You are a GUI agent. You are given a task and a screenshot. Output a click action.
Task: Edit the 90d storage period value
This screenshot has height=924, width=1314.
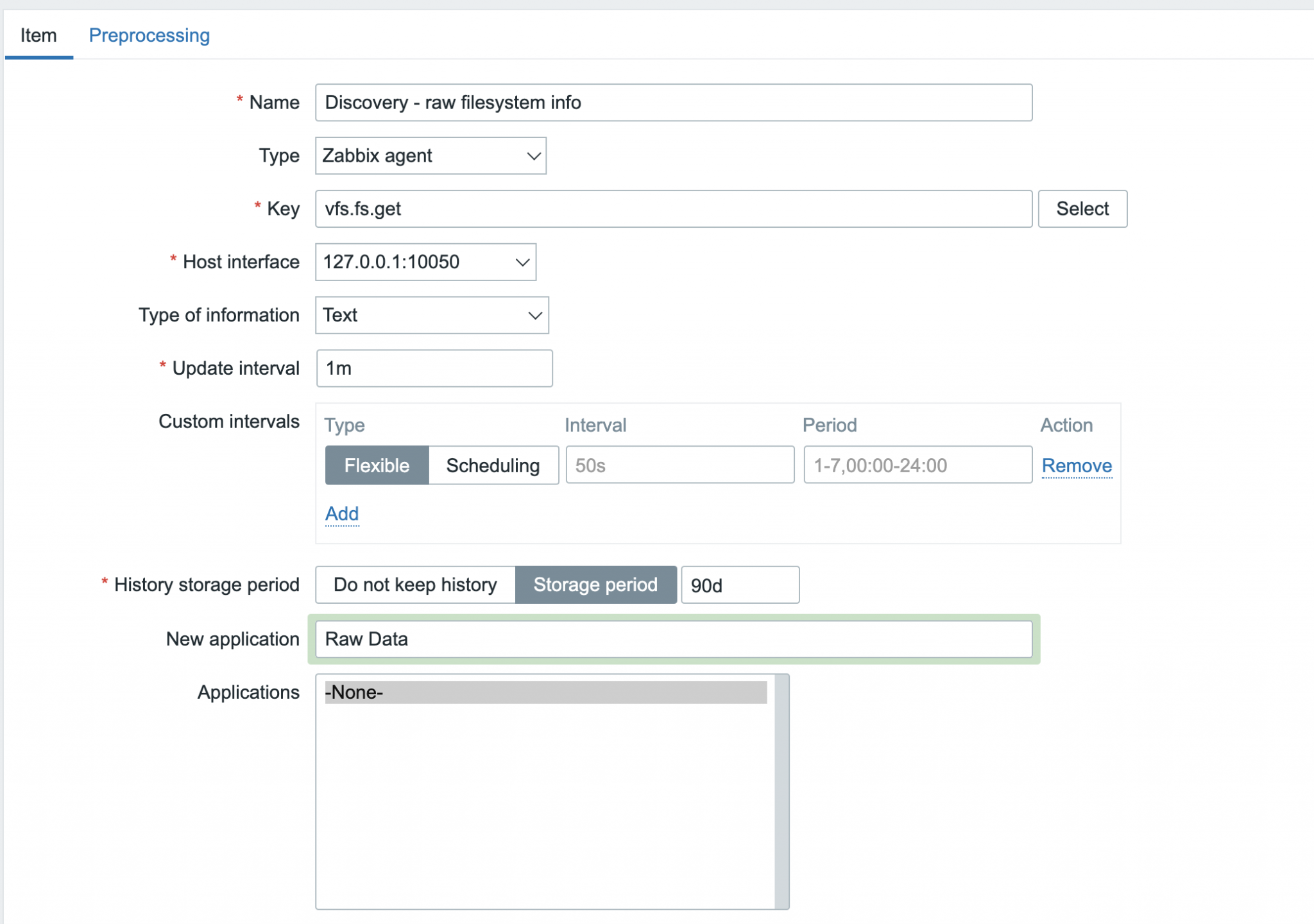tap(740, 585)
